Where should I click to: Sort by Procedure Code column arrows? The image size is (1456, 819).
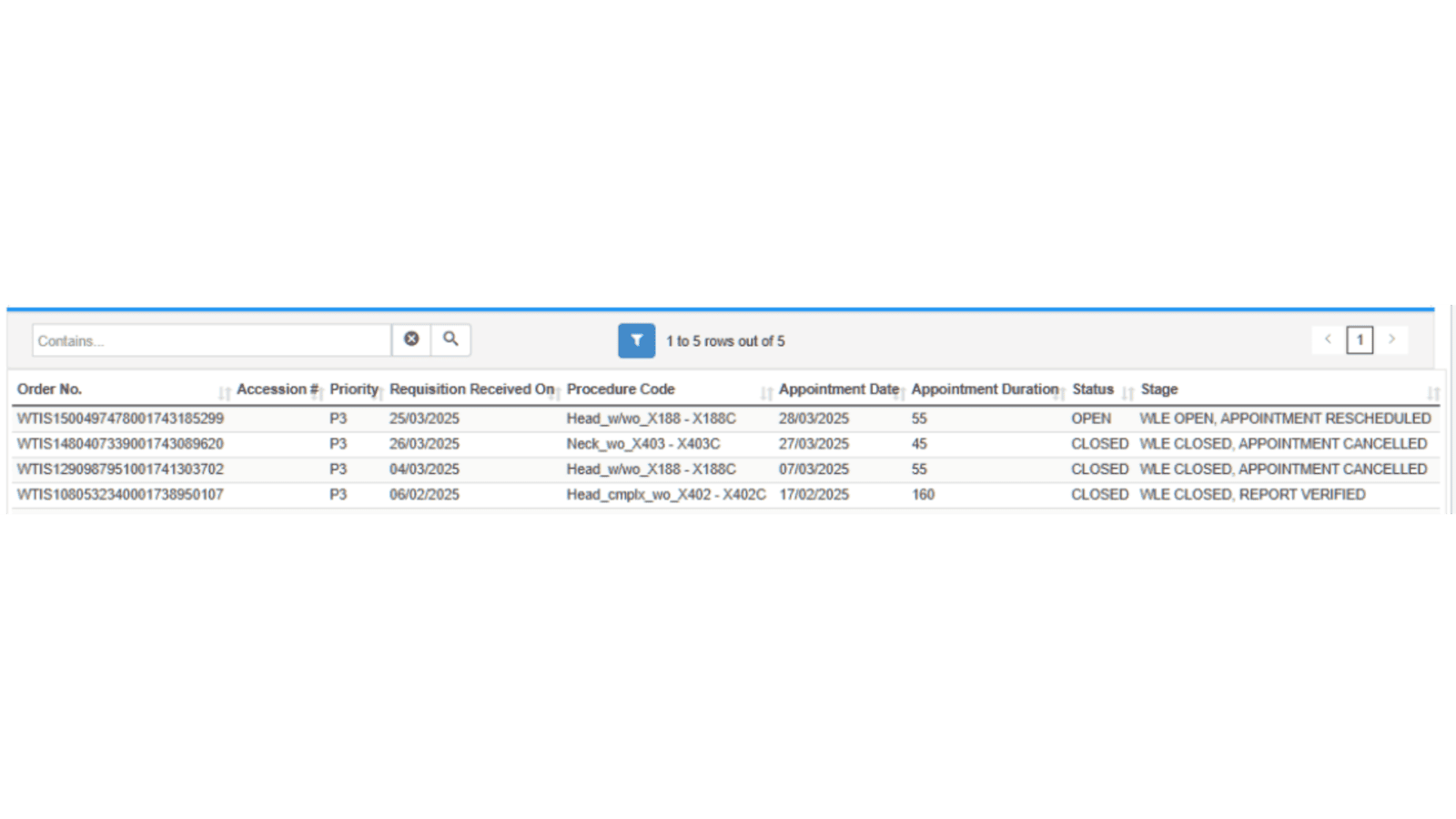coord(766,393)
